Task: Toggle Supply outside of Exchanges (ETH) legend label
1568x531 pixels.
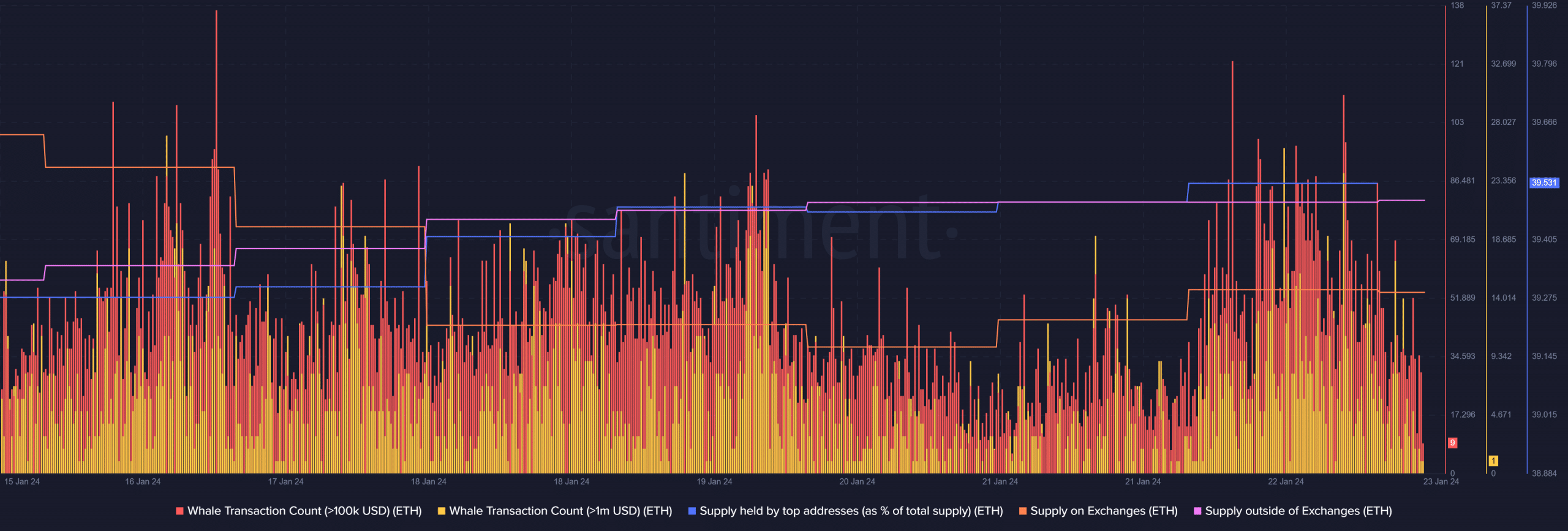Action: (1298, 511)
